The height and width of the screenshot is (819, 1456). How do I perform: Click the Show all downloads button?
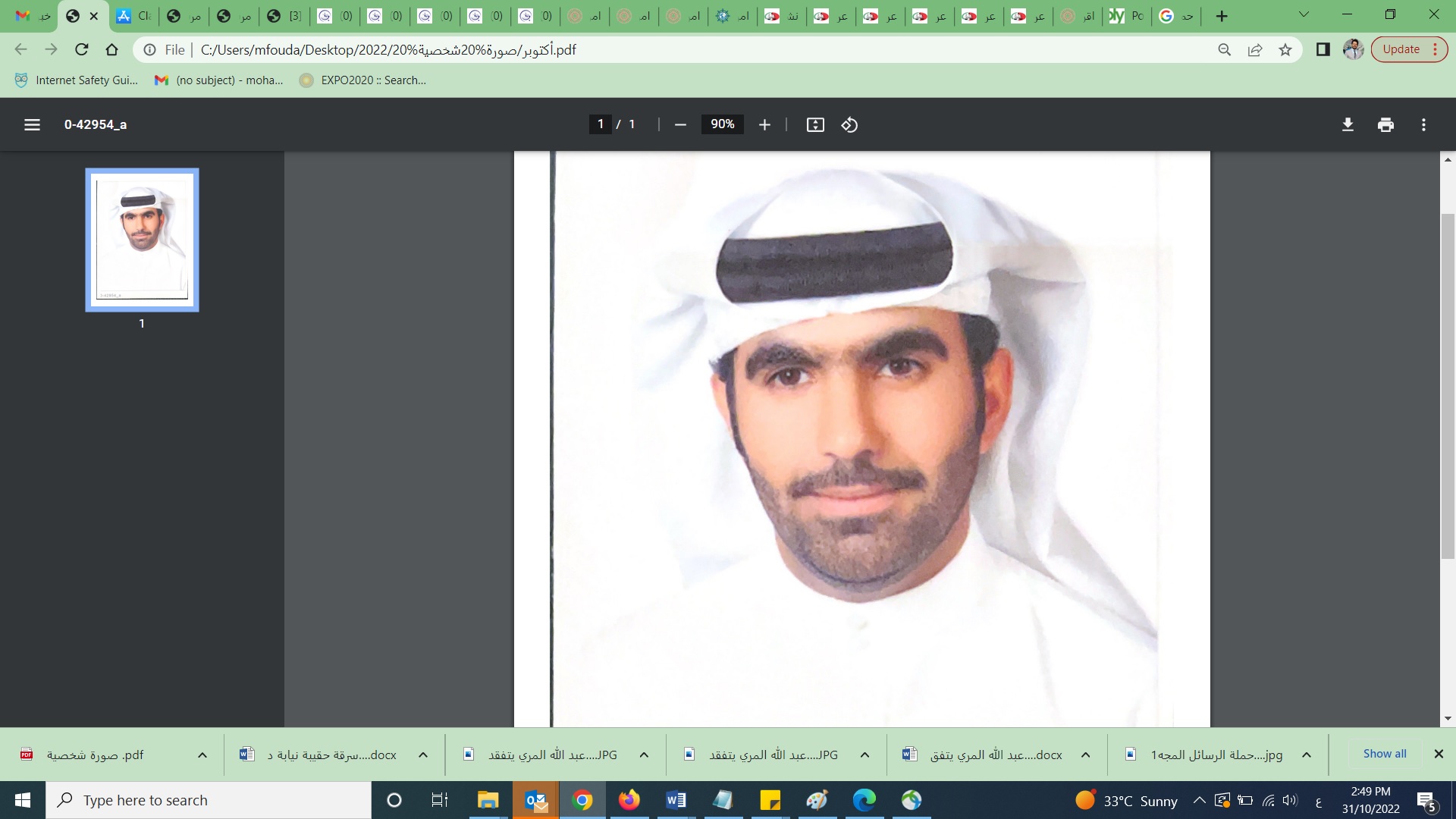click(x=1384, y=754)
